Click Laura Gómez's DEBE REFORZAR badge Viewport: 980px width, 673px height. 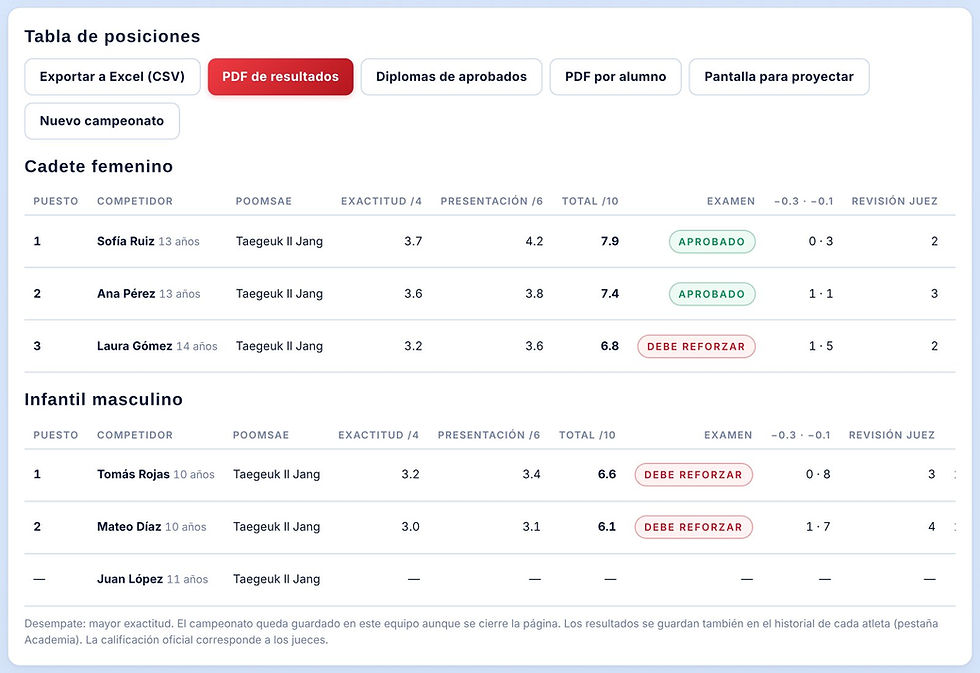[x=696, y=347]
